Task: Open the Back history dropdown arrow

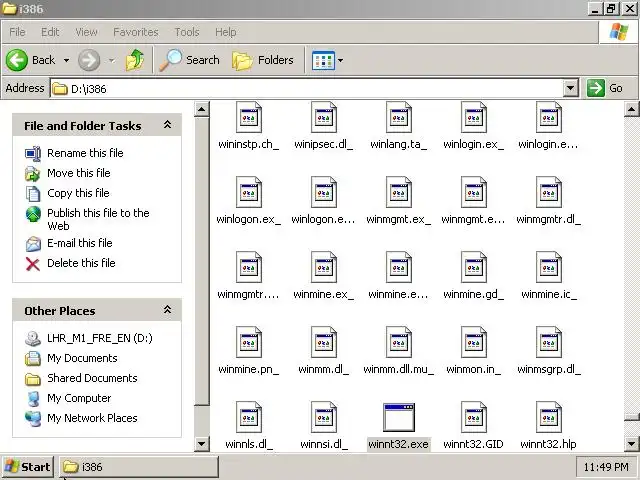Action: point(66,60)
